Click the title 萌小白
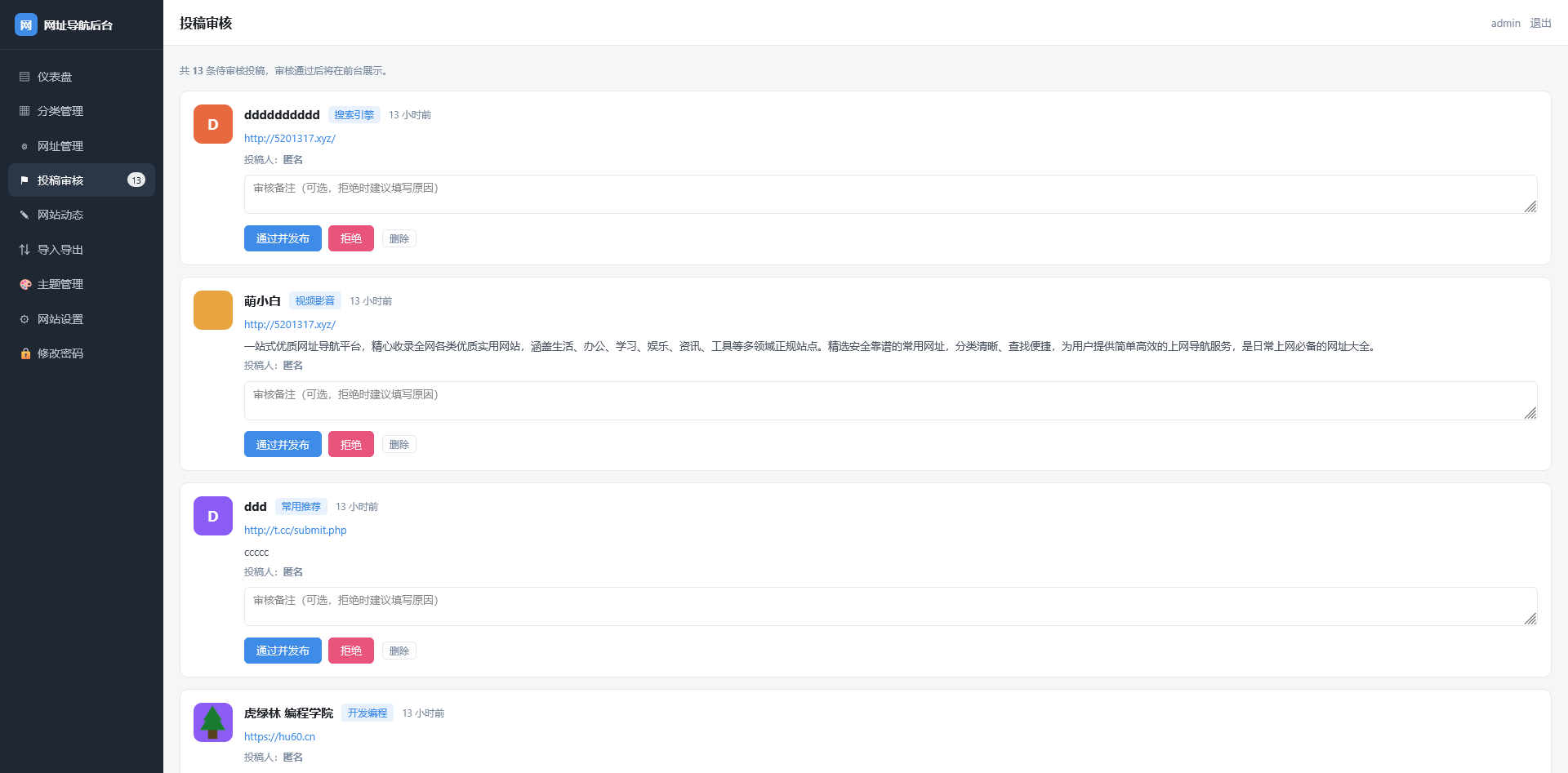 point(262,301)
